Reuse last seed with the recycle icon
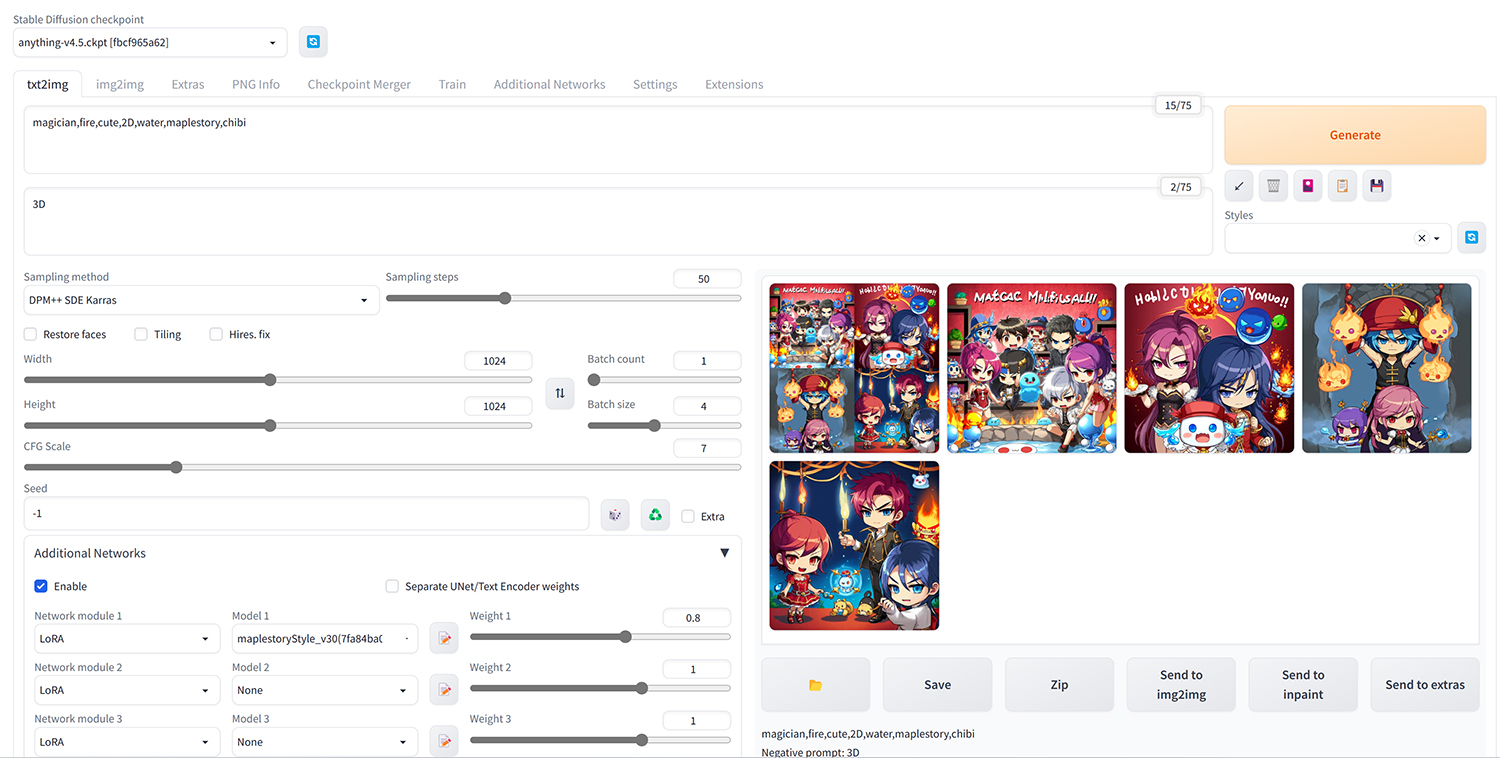The height and width of the screenshot is (758, 1500). coord(655,515)
